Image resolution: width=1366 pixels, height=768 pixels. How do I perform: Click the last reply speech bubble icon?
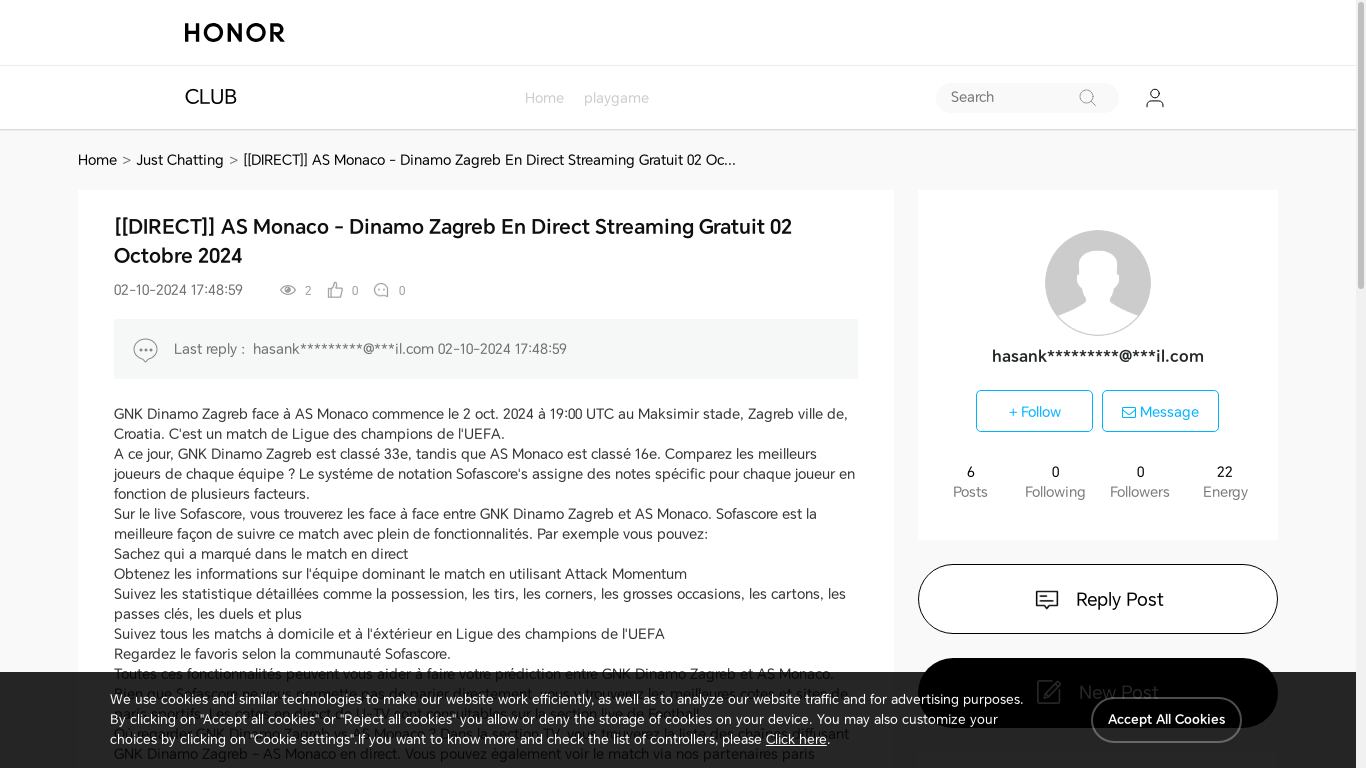tap(145, 350)
